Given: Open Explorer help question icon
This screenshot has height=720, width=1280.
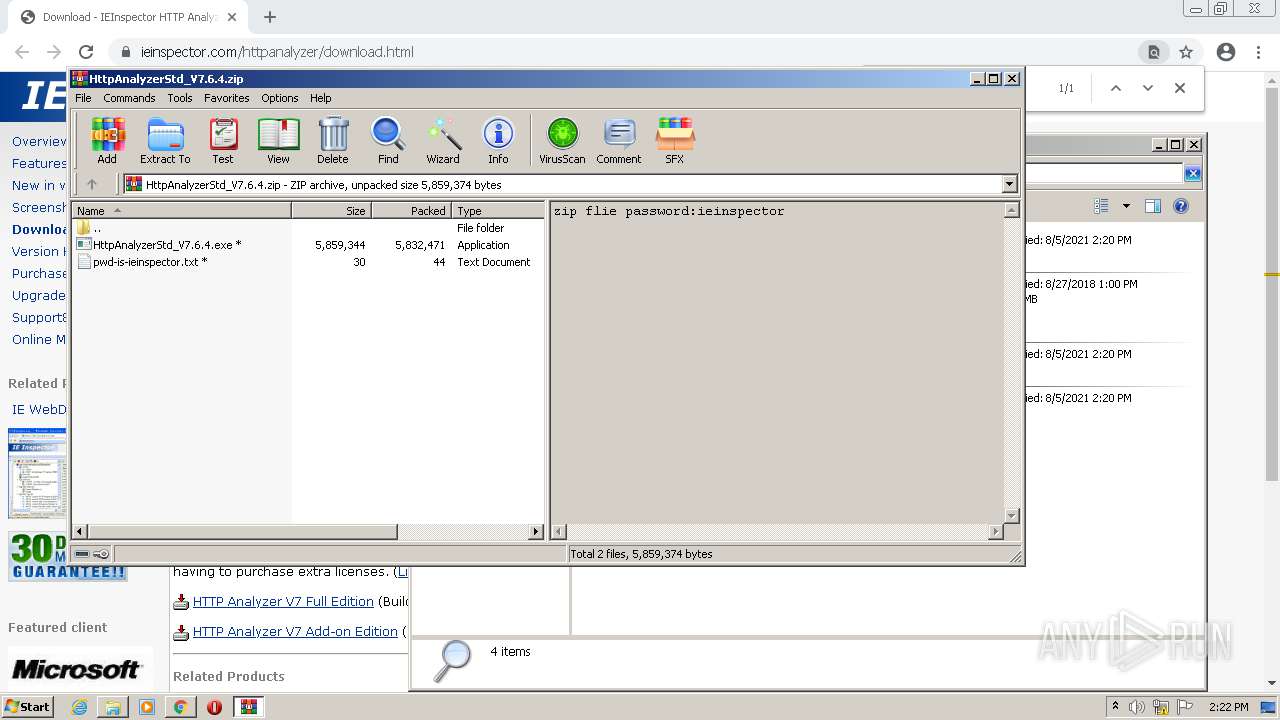Looking at the screenshot, I should (x=1181, y=206).
